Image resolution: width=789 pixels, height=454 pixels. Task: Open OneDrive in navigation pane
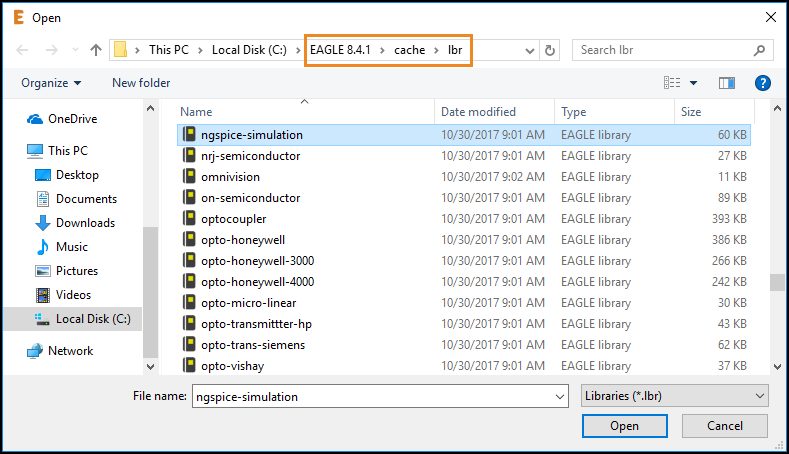tap(62, 119)
